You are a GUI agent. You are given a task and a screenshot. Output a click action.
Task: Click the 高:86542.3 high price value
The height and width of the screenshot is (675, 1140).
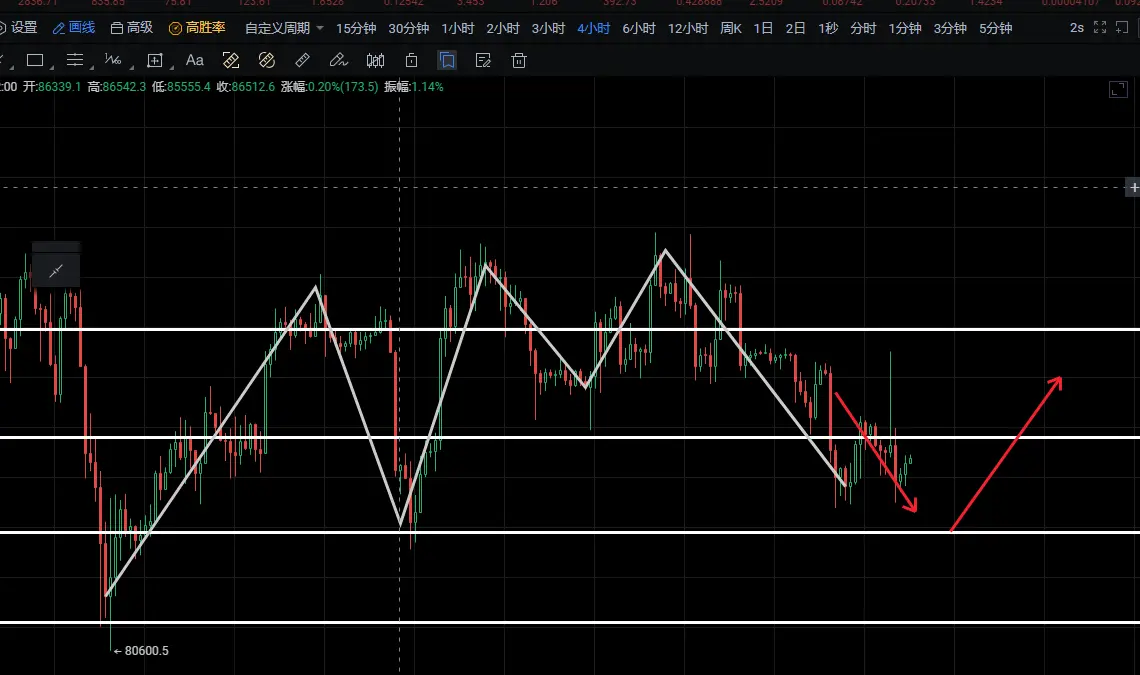(116, 87)
